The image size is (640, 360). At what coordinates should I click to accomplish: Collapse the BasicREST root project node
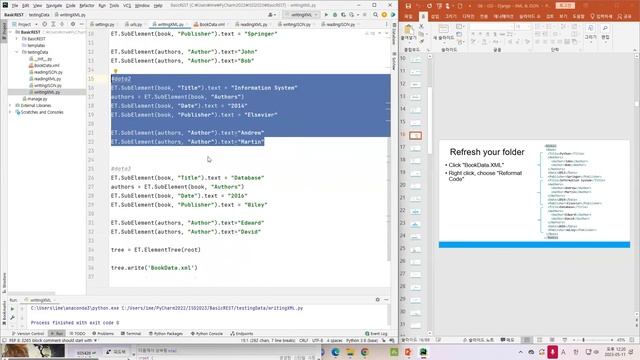tap(10, 32)
